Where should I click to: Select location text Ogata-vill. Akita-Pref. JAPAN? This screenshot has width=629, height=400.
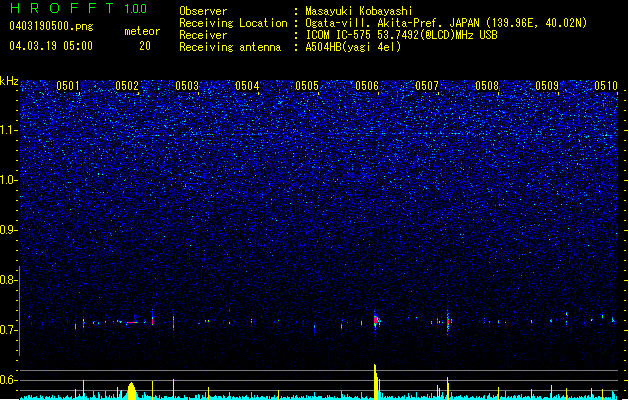pyautogui.click(x=393, y=23)
